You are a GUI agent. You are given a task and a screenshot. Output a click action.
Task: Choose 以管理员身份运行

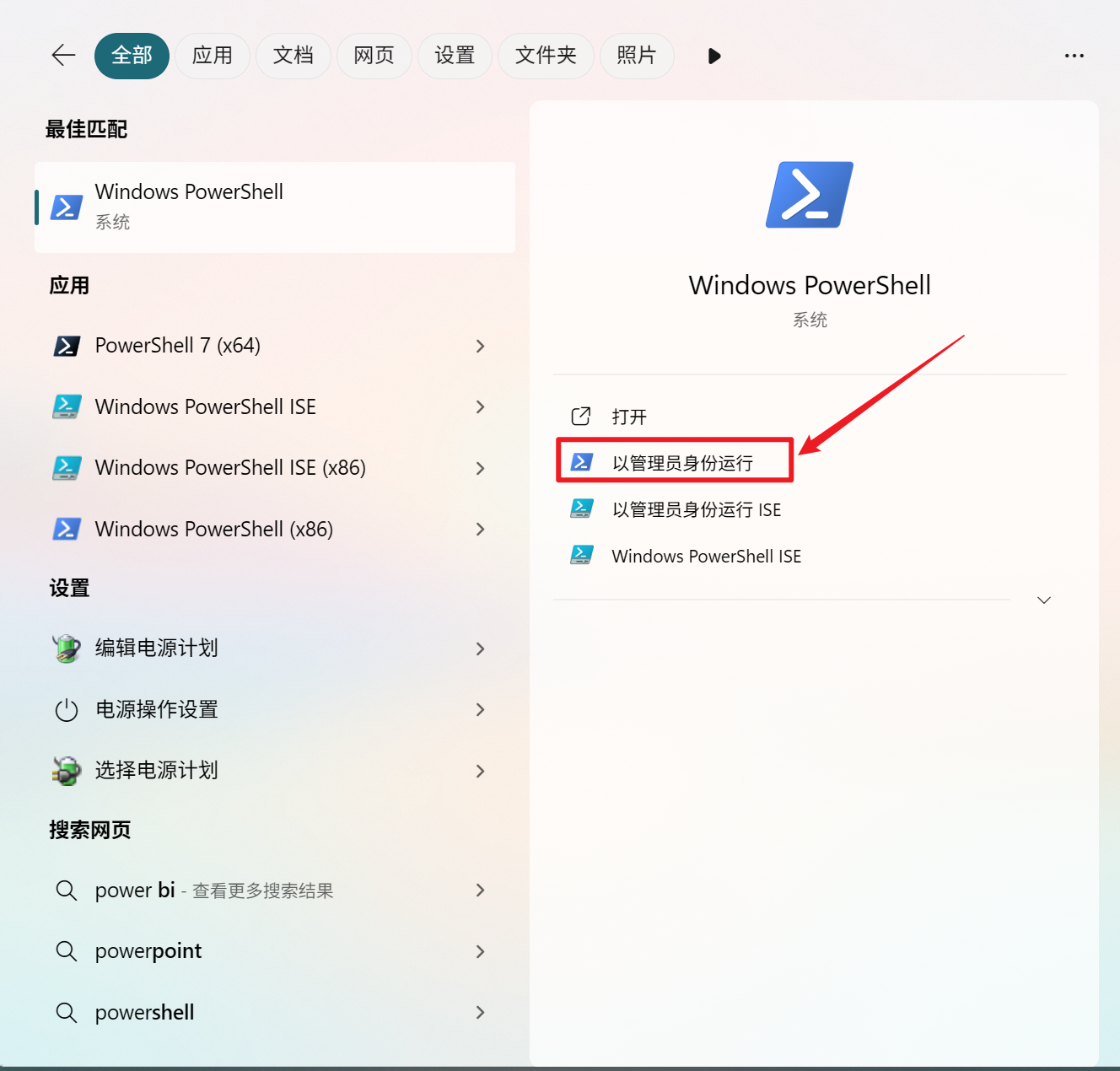coord(682,463)
